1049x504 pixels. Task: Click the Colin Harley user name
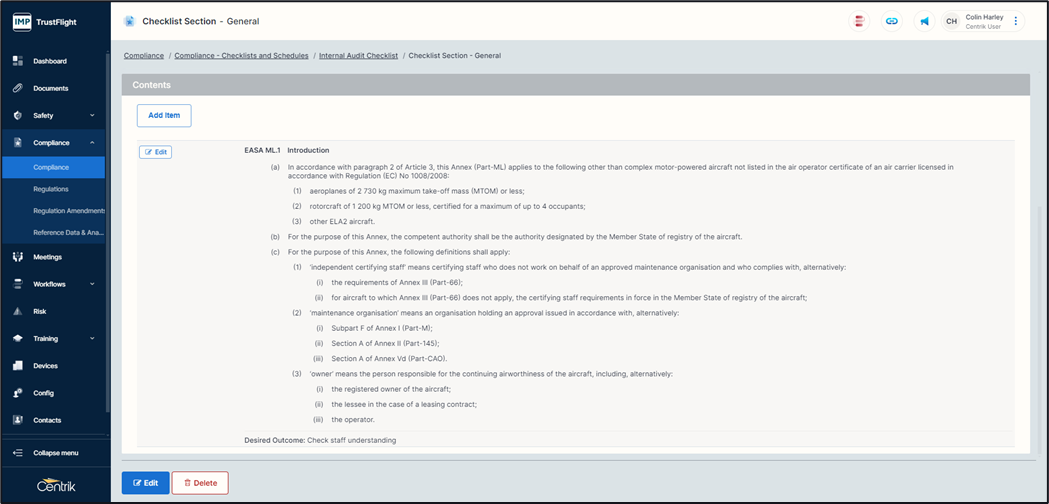[x=984, y=17]
